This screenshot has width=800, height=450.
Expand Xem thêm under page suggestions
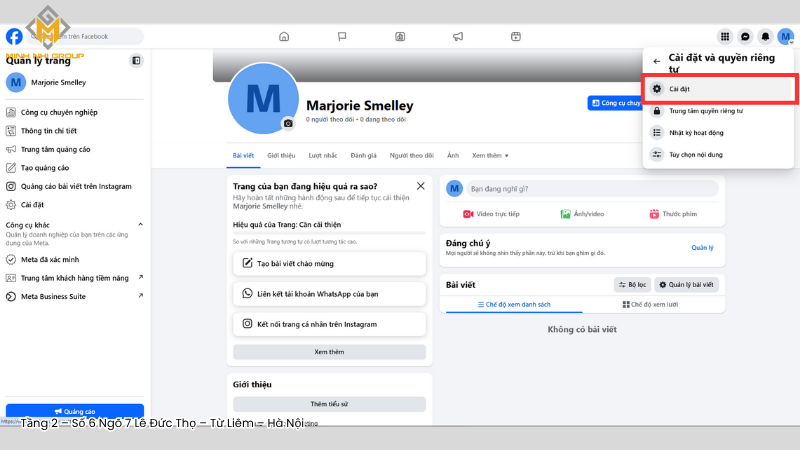[x=329, y=352]
